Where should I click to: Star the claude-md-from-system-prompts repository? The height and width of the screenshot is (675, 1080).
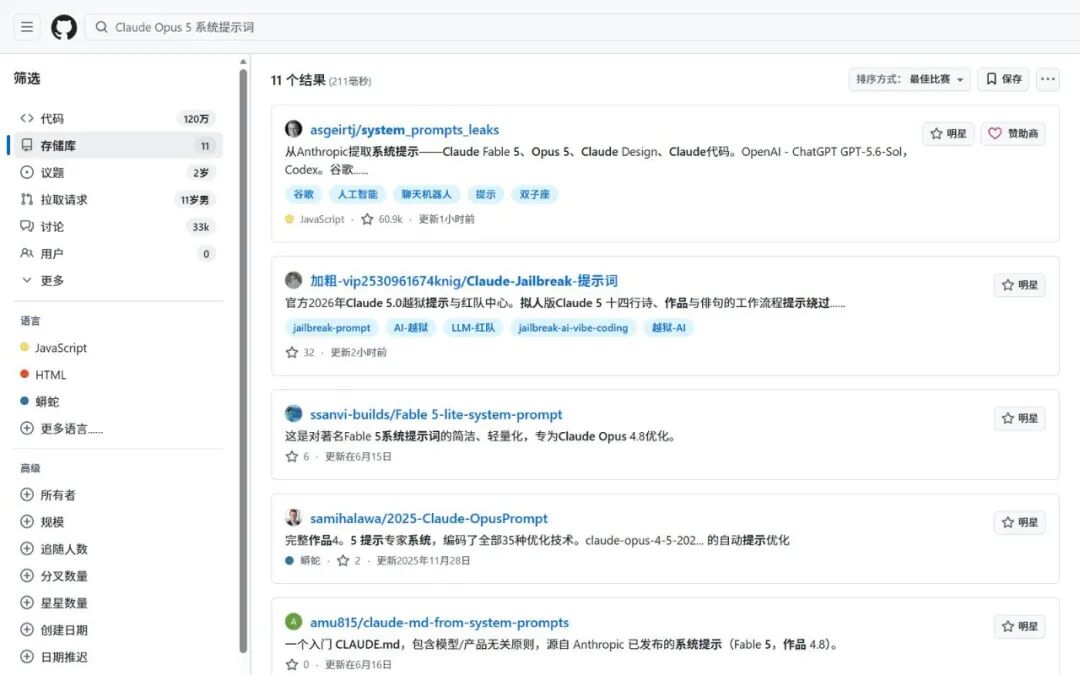(x=1019, y=626)
